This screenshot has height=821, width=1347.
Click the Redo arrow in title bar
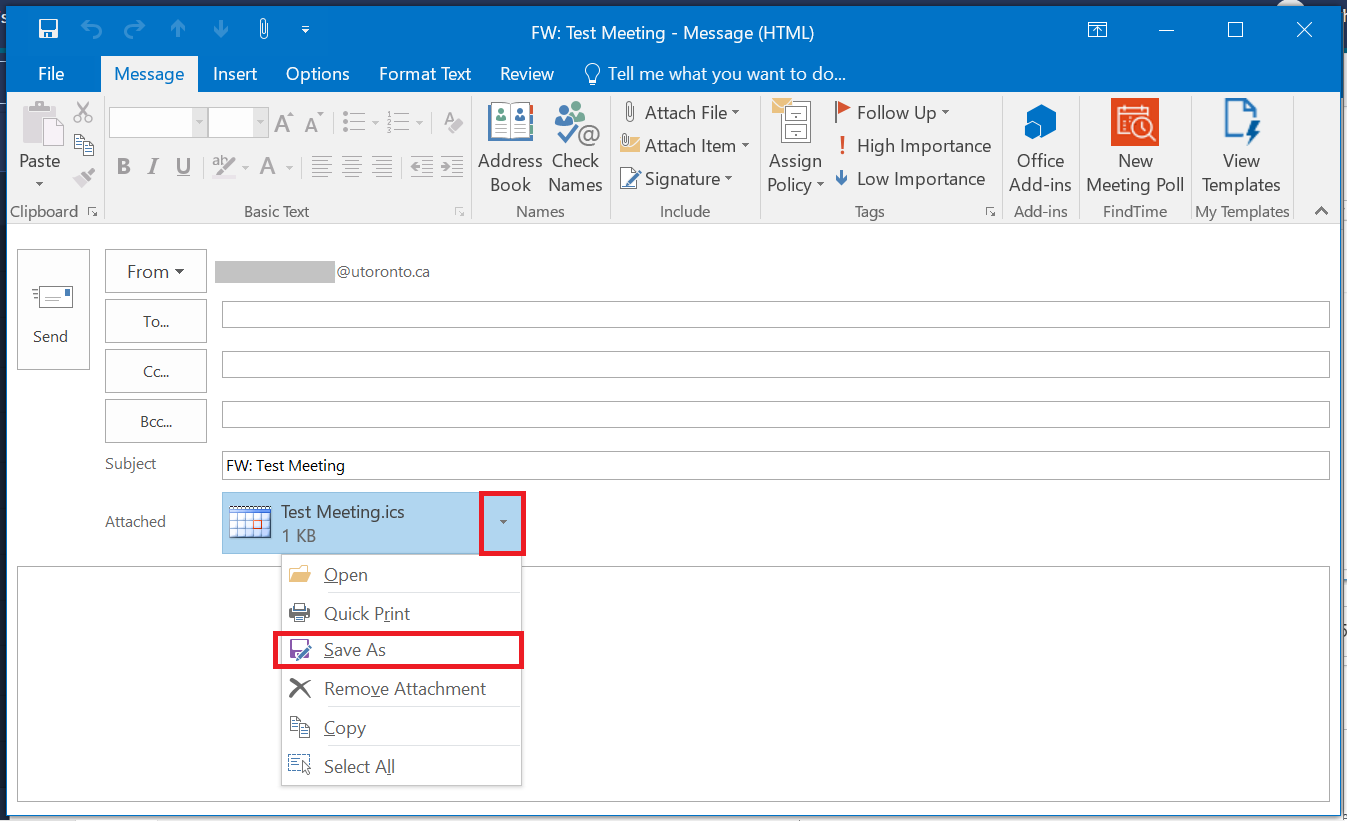click(x=135, y=30)
